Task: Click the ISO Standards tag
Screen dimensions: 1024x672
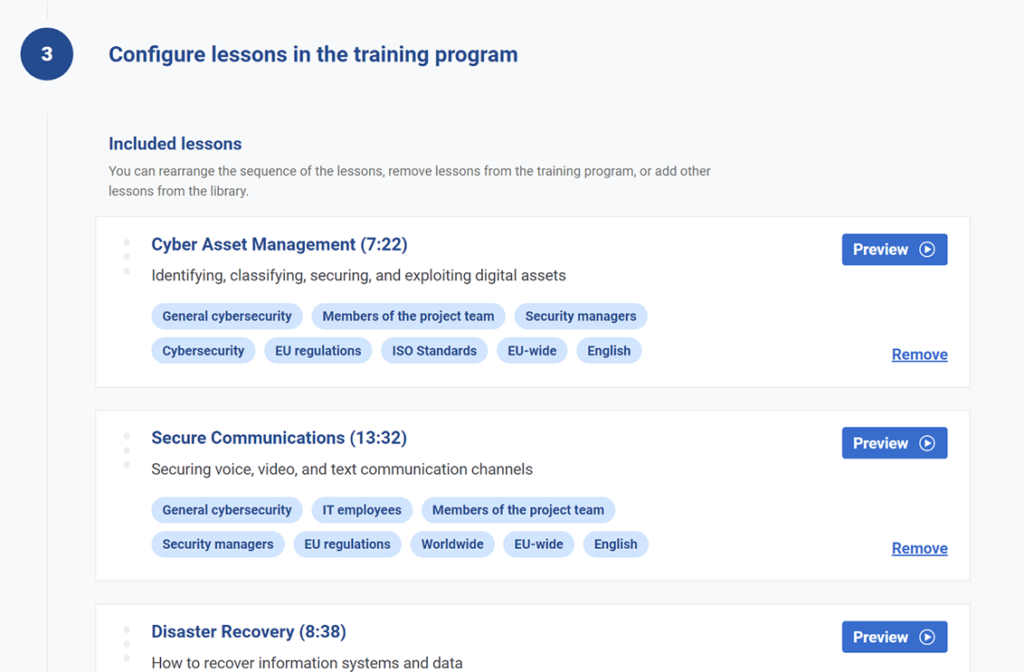Action: click(x=434, y=350)
